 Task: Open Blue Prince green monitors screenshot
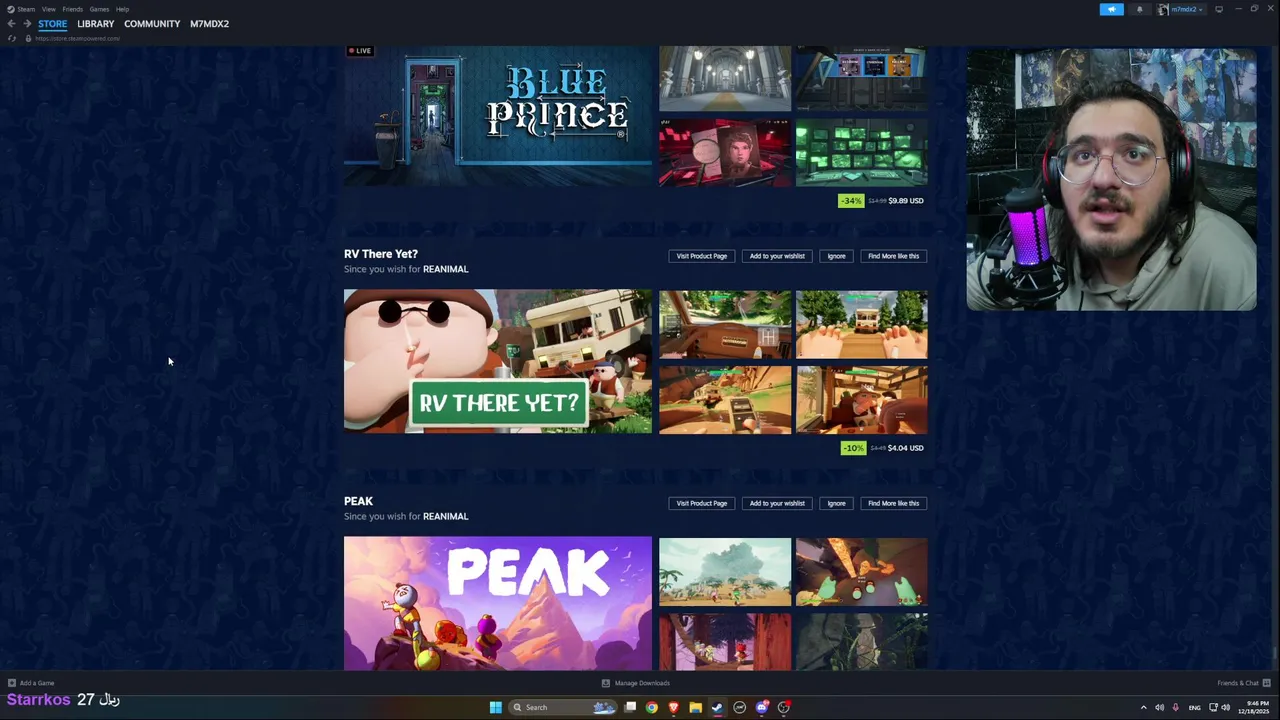click(862, 153)
